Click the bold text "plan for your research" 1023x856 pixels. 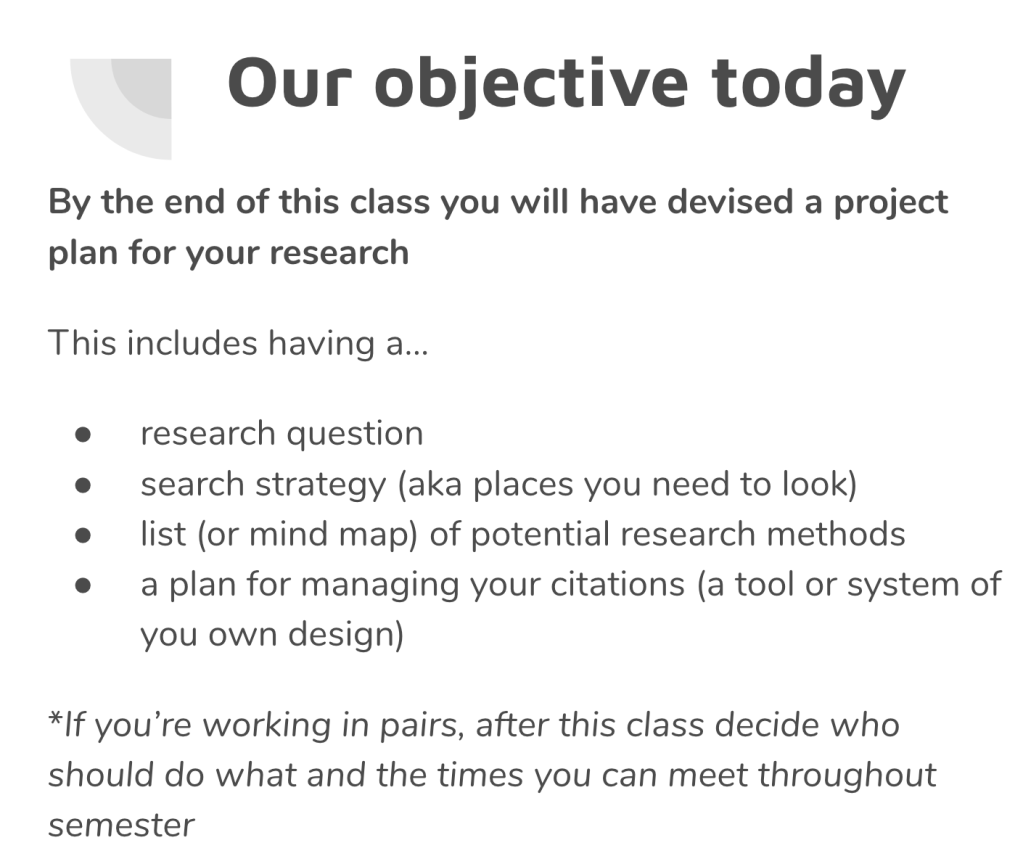pyautogui.click(x=228, y=251)
